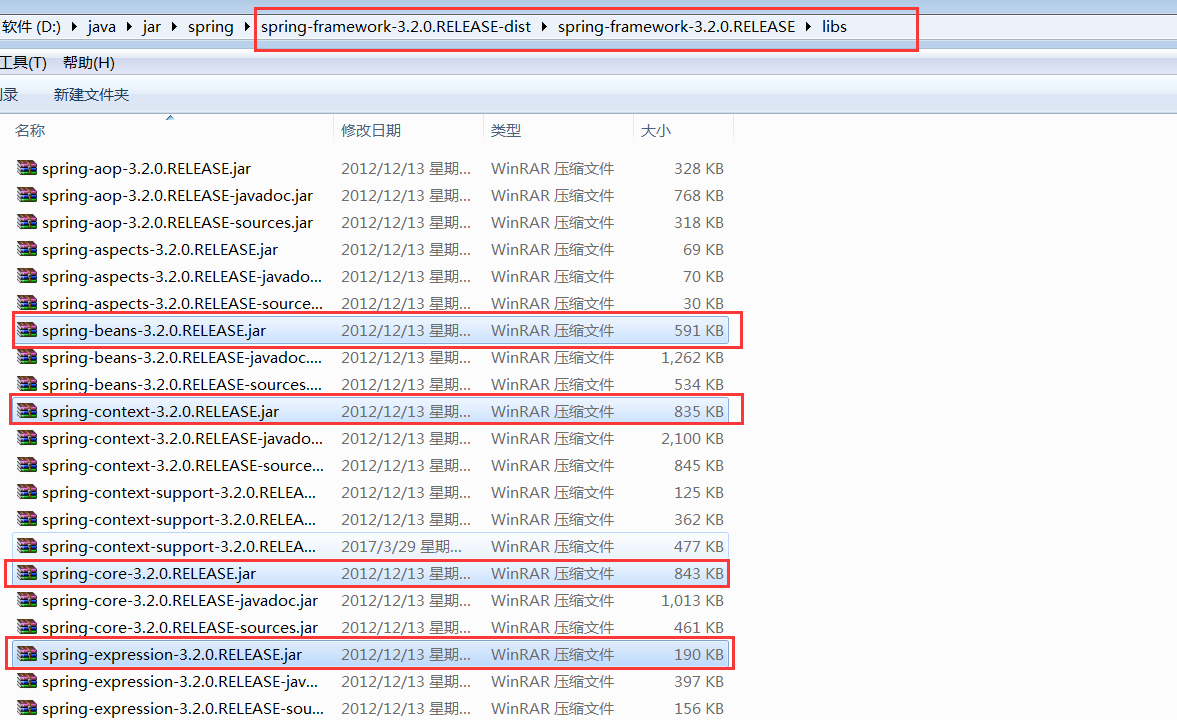Click the 新建文件夹 button
The image size is (1177, 720).
[92, 95]
